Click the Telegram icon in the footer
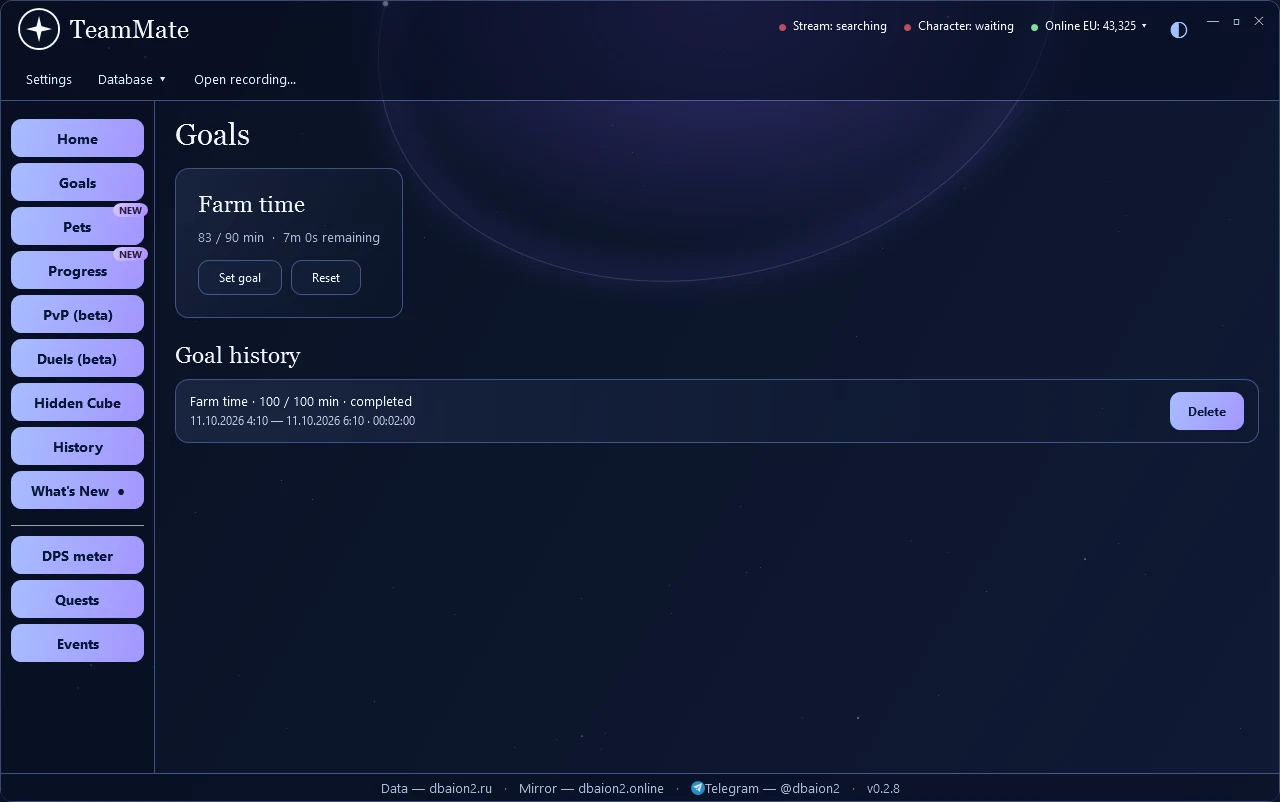Screen dimensions: 1280x802 click(x=697, y=788)
